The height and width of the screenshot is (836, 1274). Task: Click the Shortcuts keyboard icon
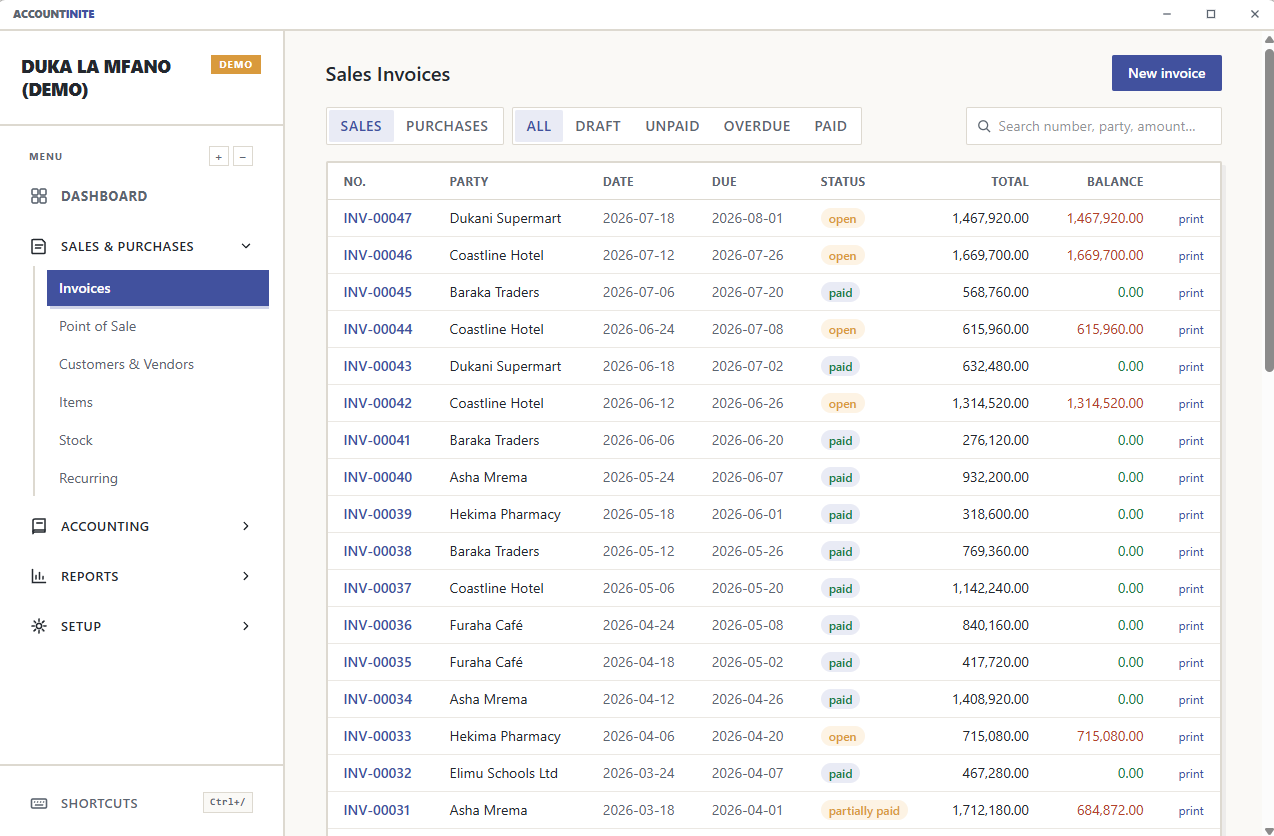click(x=39, y=803)
